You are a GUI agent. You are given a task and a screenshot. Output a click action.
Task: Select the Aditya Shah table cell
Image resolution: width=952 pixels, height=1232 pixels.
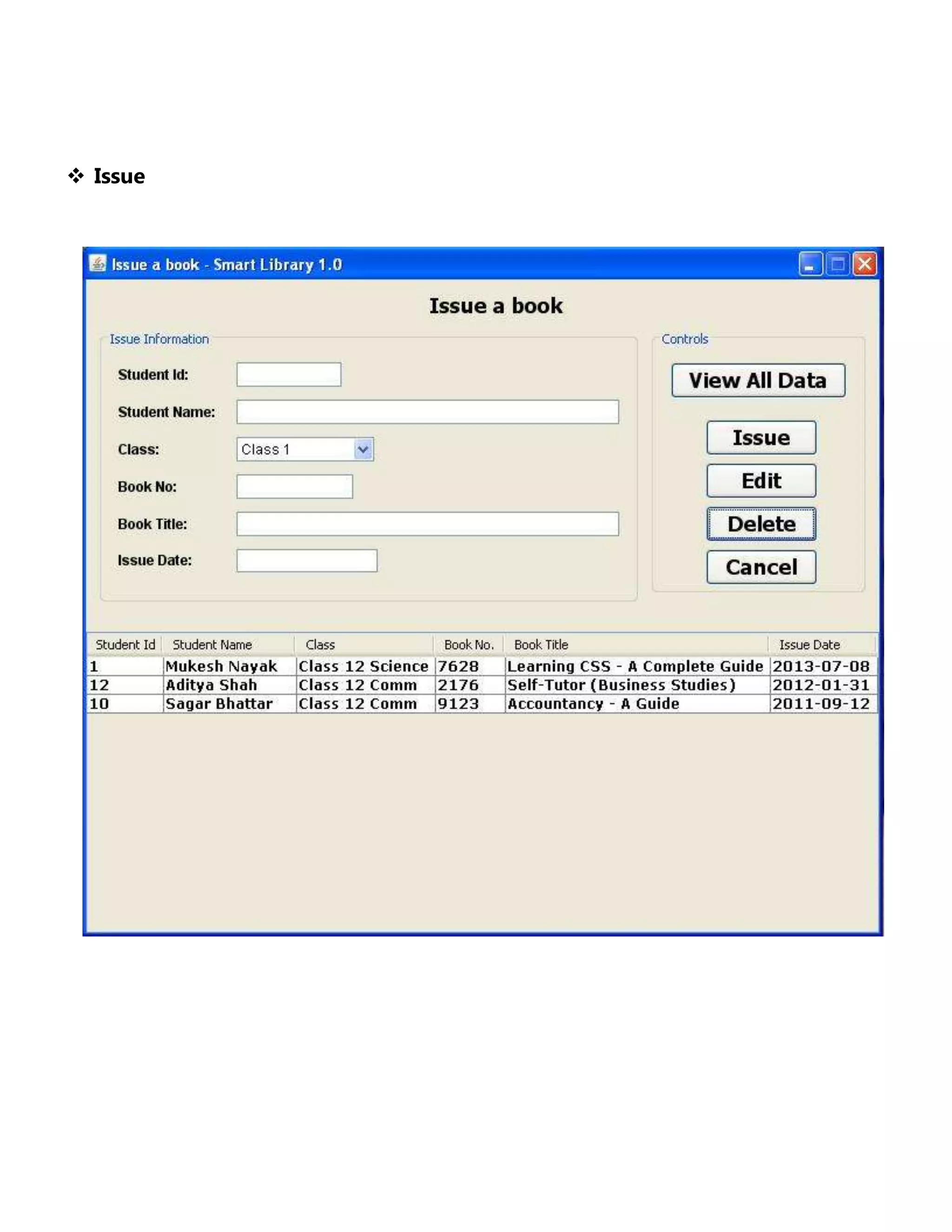tap(230, 685)
